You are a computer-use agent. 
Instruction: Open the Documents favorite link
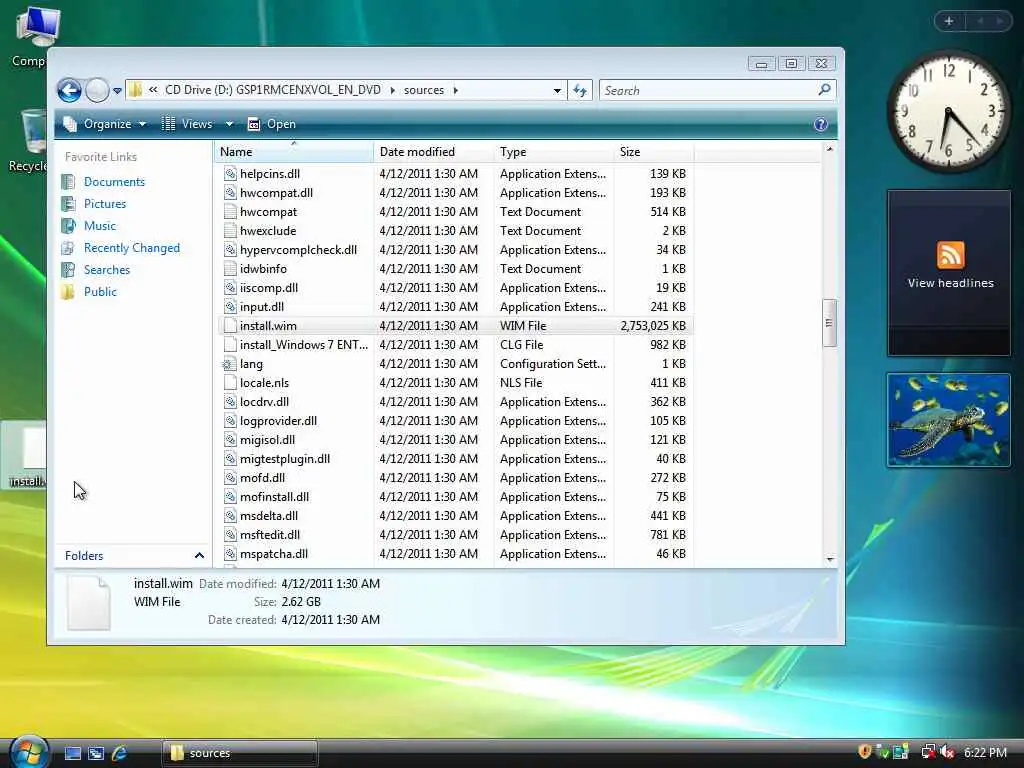point(114,182)
